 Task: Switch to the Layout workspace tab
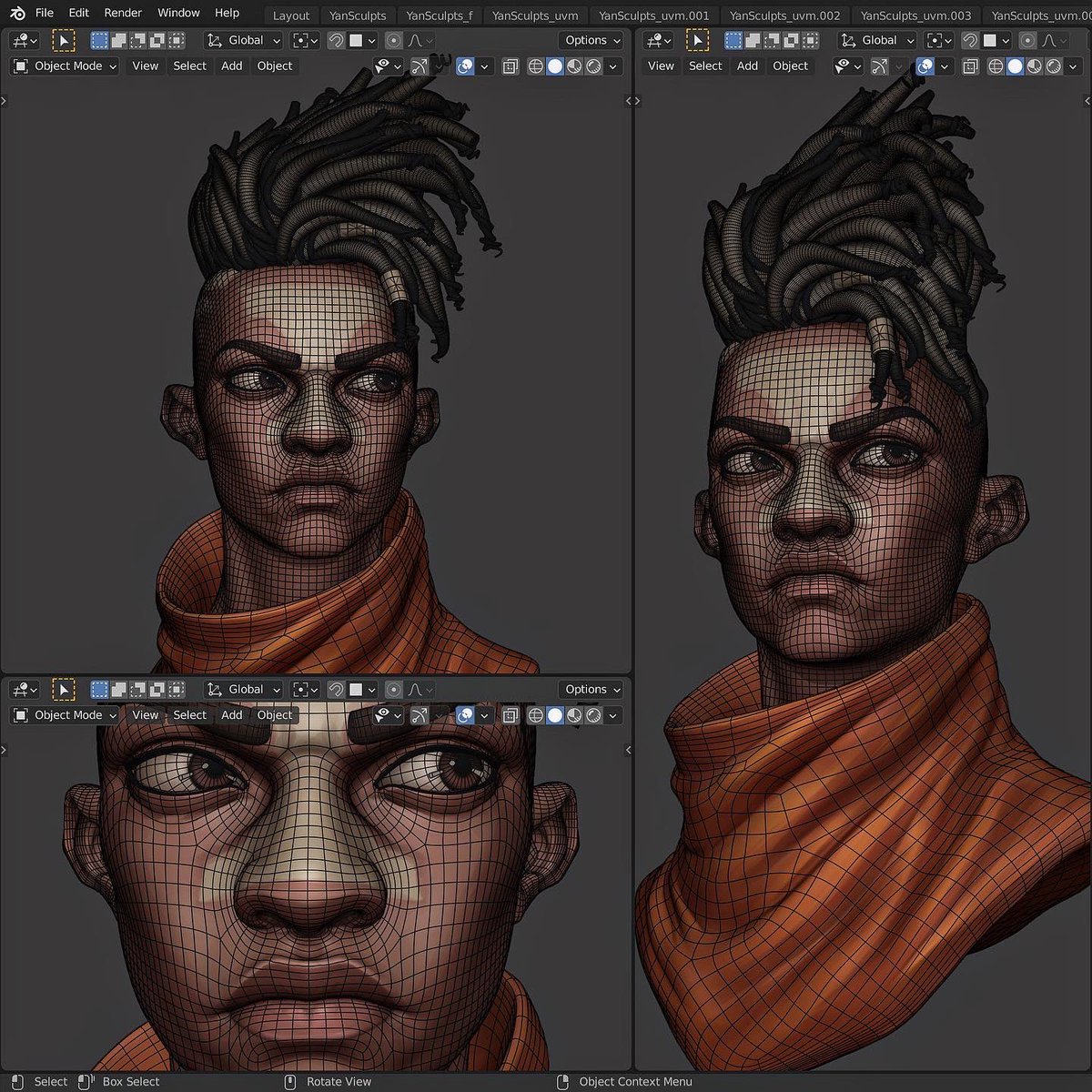[290, 15]
